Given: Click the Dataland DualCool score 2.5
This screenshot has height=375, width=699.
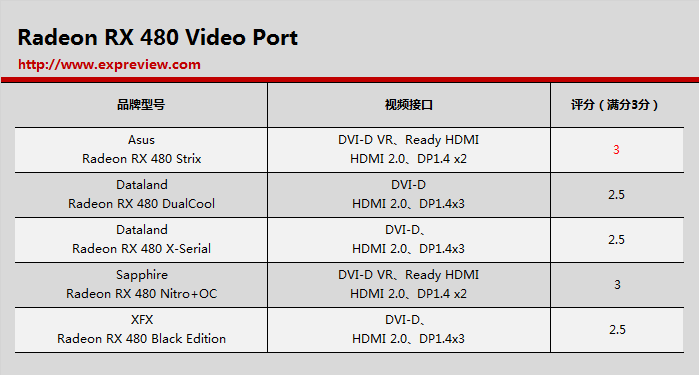Looking at the screenshot, I should tap(616, 195).
